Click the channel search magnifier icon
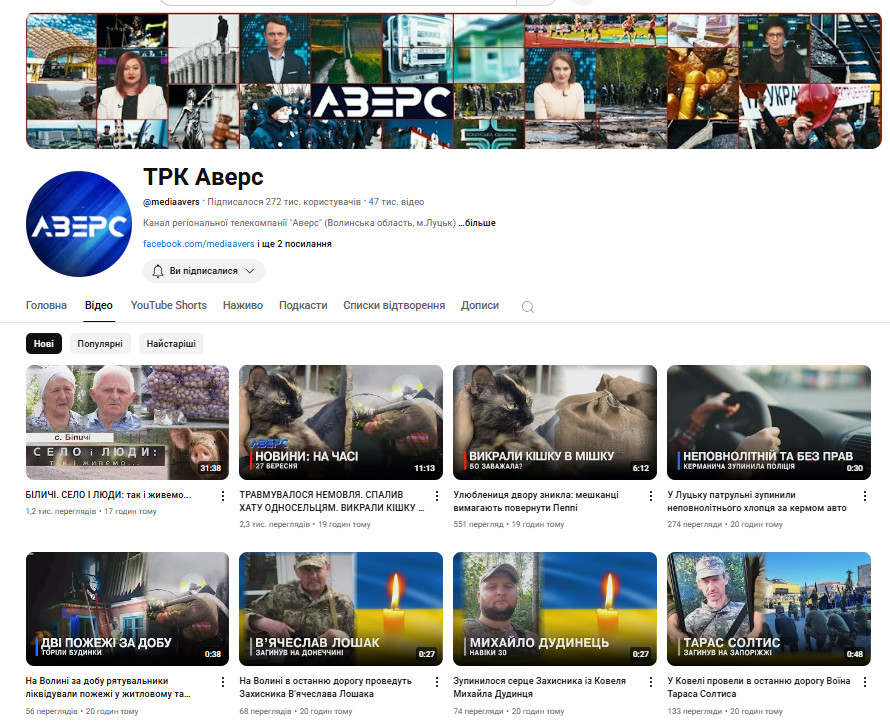890x727 pixels. pos(528,306)
